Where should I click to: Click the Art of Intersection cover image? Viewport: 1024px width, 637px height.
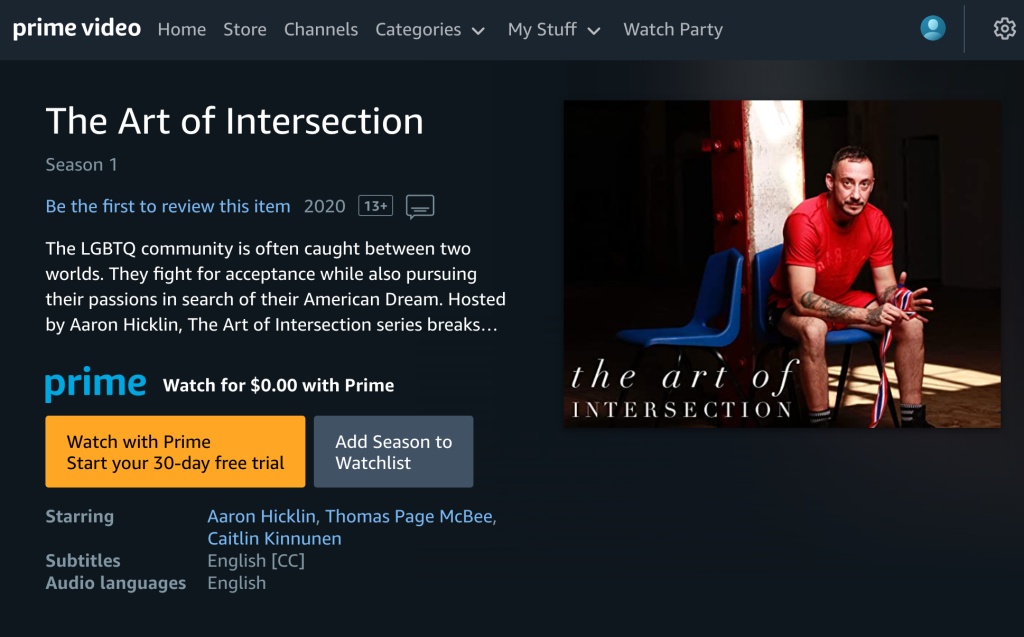782,264
